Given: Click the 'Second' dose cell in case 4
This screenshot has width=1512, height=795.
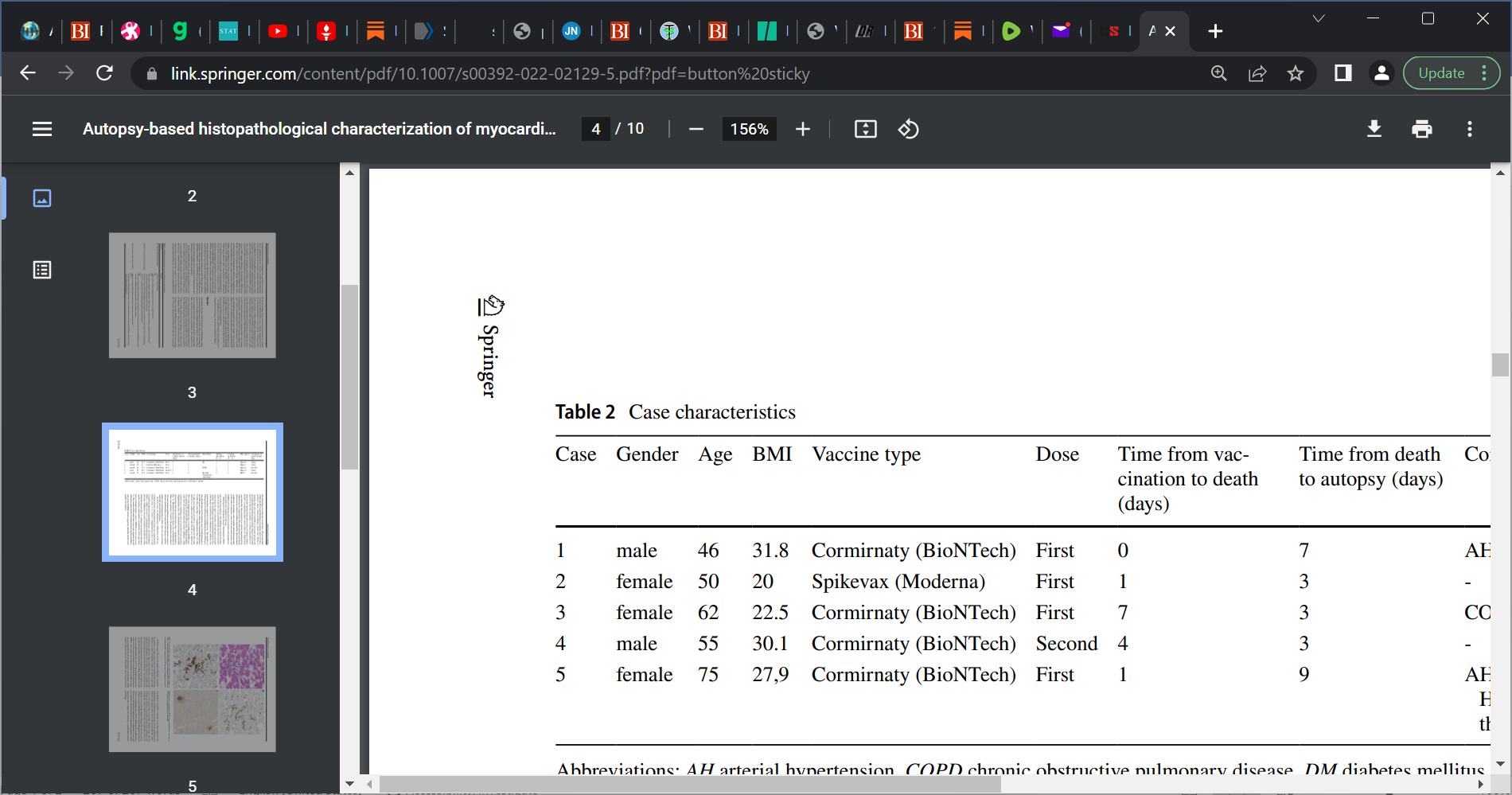Looking at the screenshot, I should pyautogui.click(x=1066, y=644).
